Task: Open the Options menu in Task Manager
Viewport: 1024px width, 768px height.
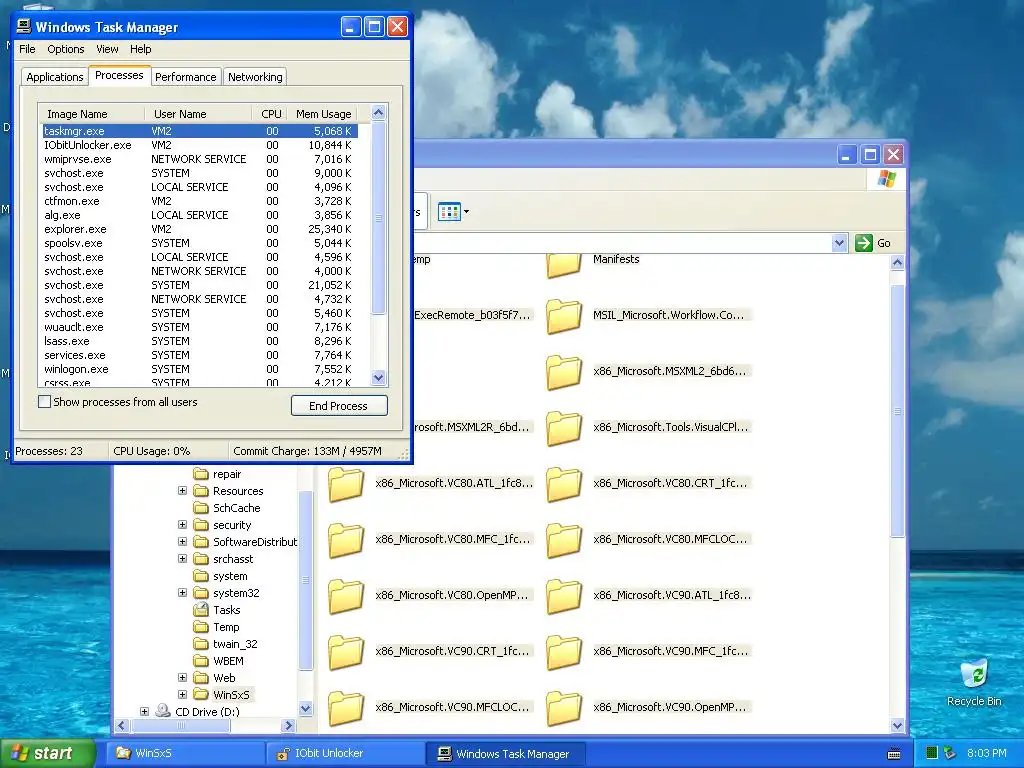Action: coord(65,49)
